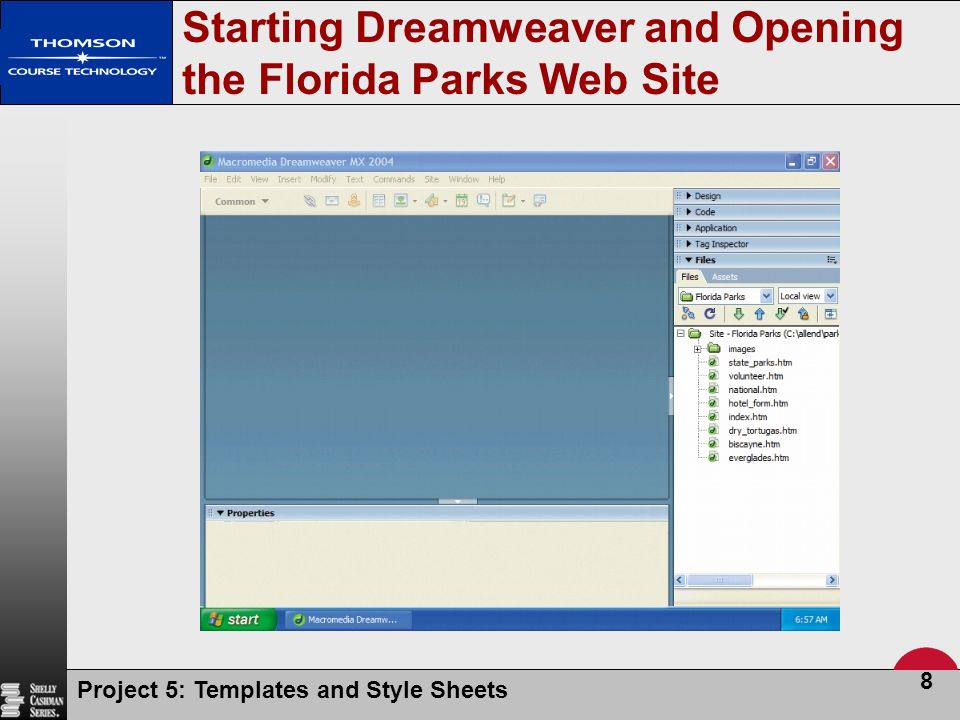
Task: Select the Files tab
Action: pyautogui.click(x=690, y=277)
